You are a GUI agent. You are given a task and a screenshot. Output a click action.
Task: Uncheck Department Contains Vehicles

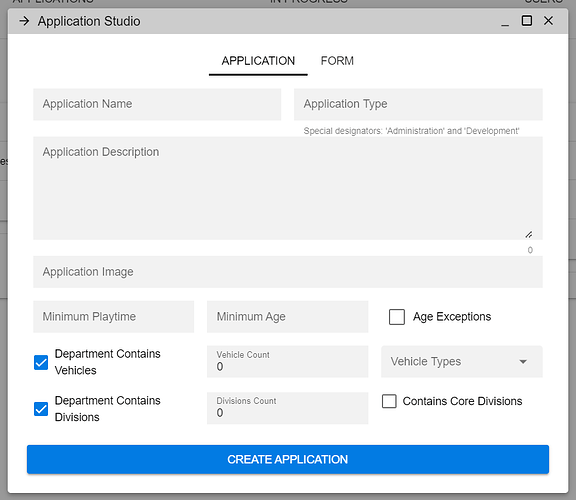coord(41,362)
